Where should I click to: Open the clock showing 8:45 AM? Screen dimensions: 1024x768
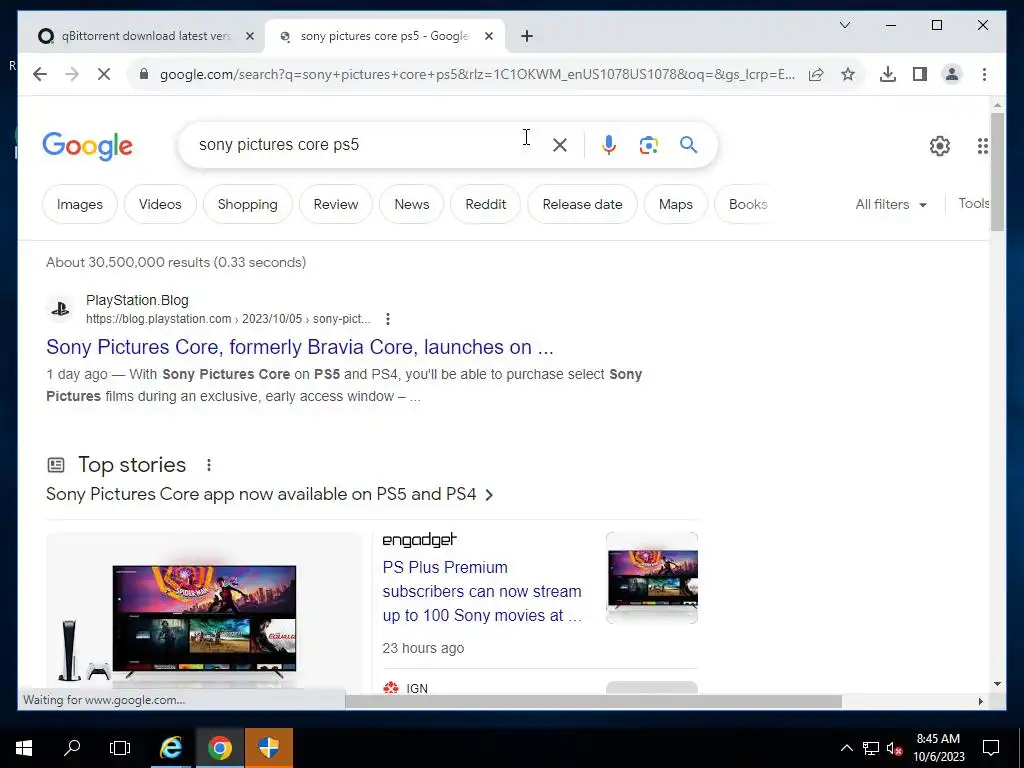pos(938,748)
